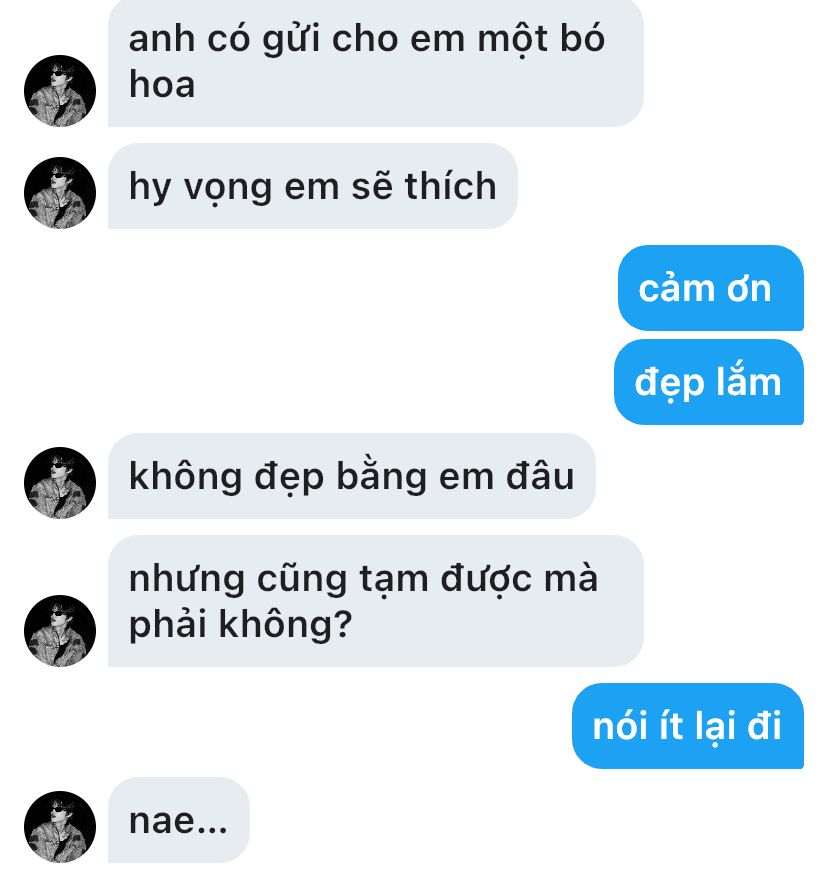Click the word 'đâu' in the gray message
Viewport: 828px width, 874px height.
pos(540,477)
